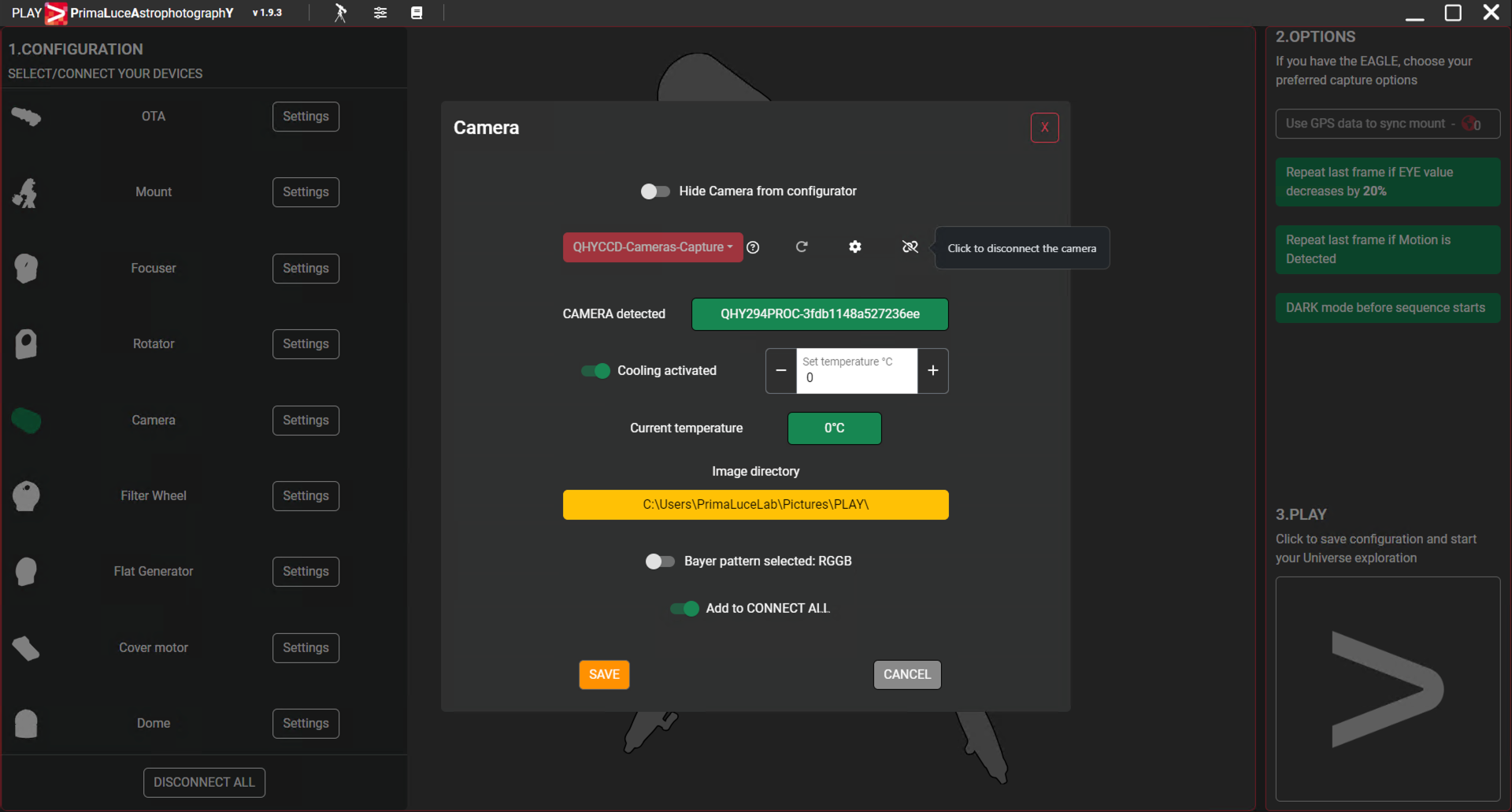
Task: Click the Dome device icon
Action: point(26,723)
